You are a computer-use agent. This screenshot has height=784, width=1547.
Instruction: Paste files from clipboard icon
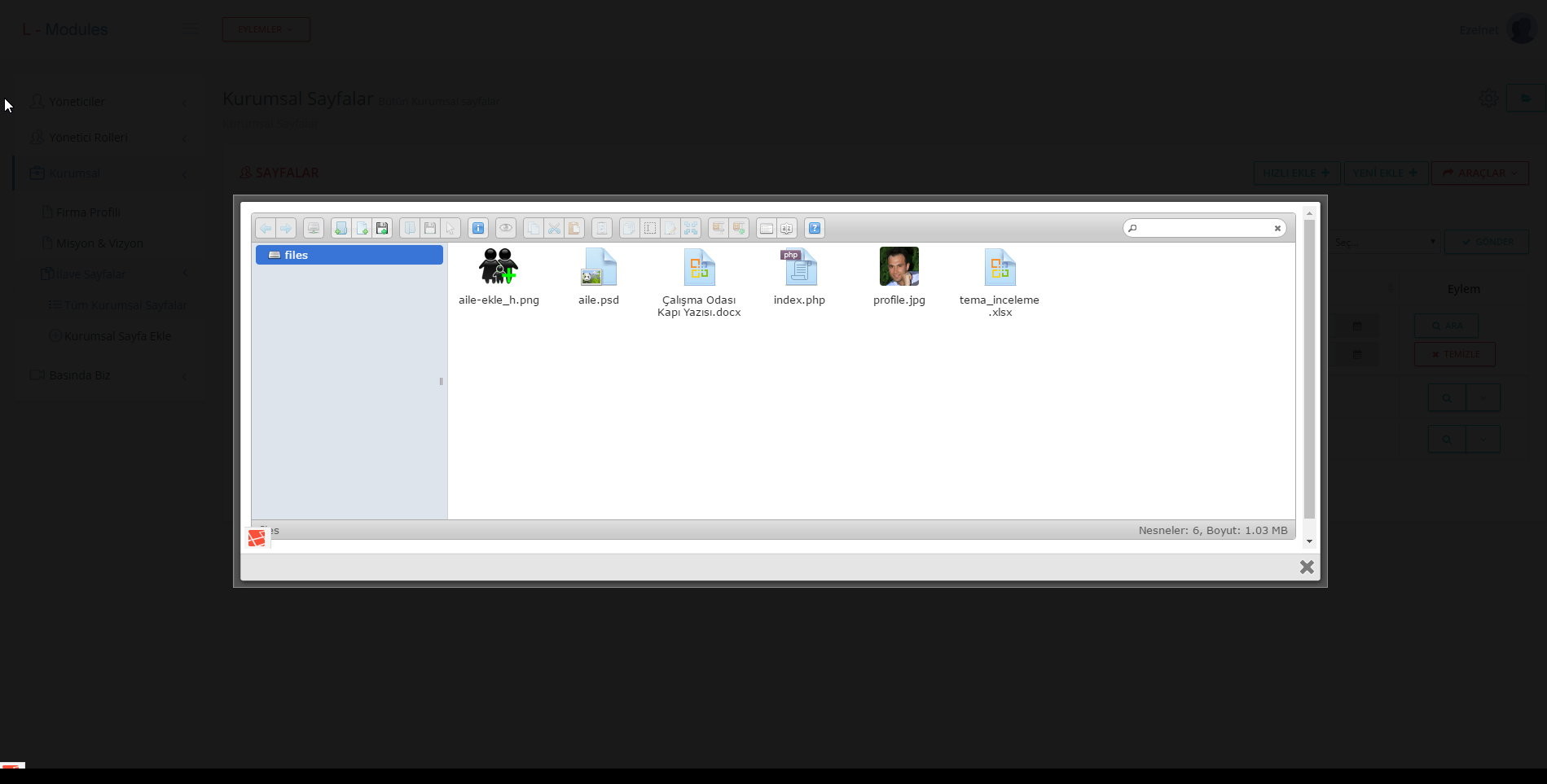click(574, 228)
